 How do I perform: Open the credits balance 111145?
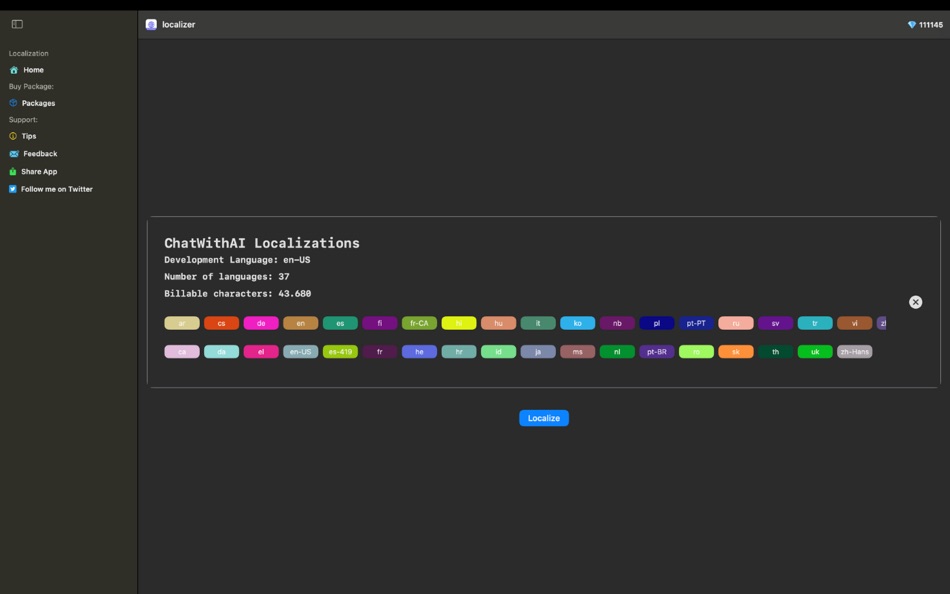tap(931, 25)
